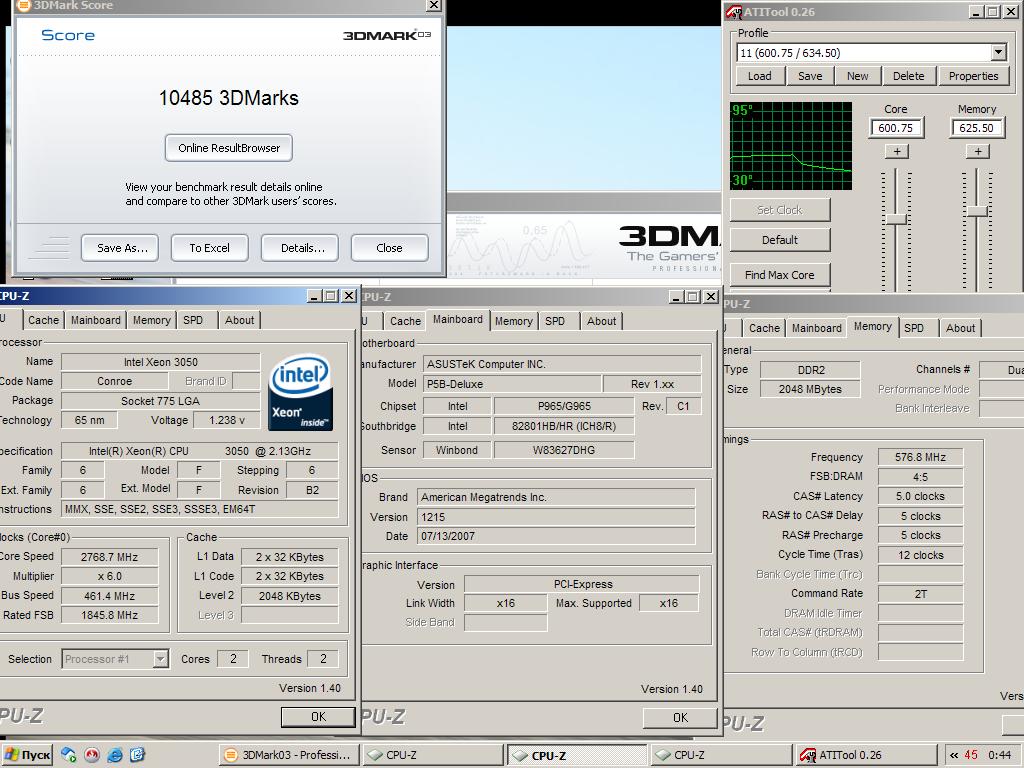
Task: Click the bold active CPU-Z taskbar button
Action: pos(577,755)
